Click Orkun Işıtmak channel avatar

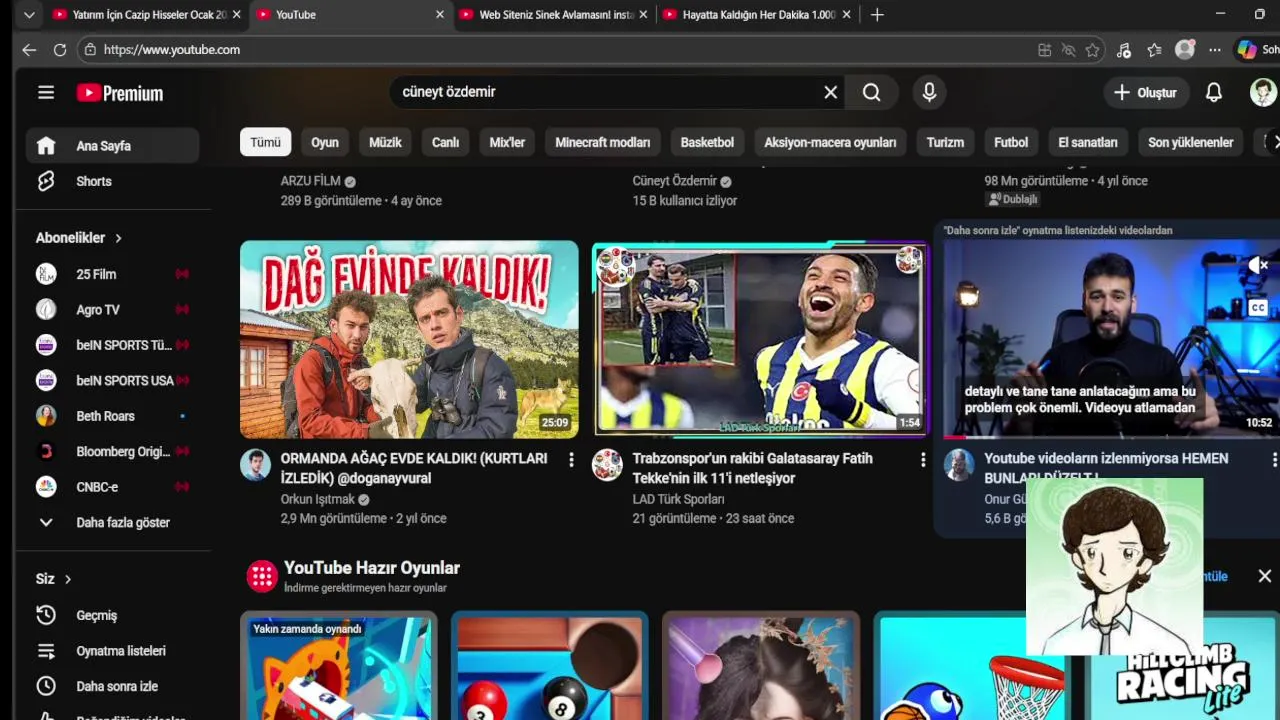tap(255, 465)
